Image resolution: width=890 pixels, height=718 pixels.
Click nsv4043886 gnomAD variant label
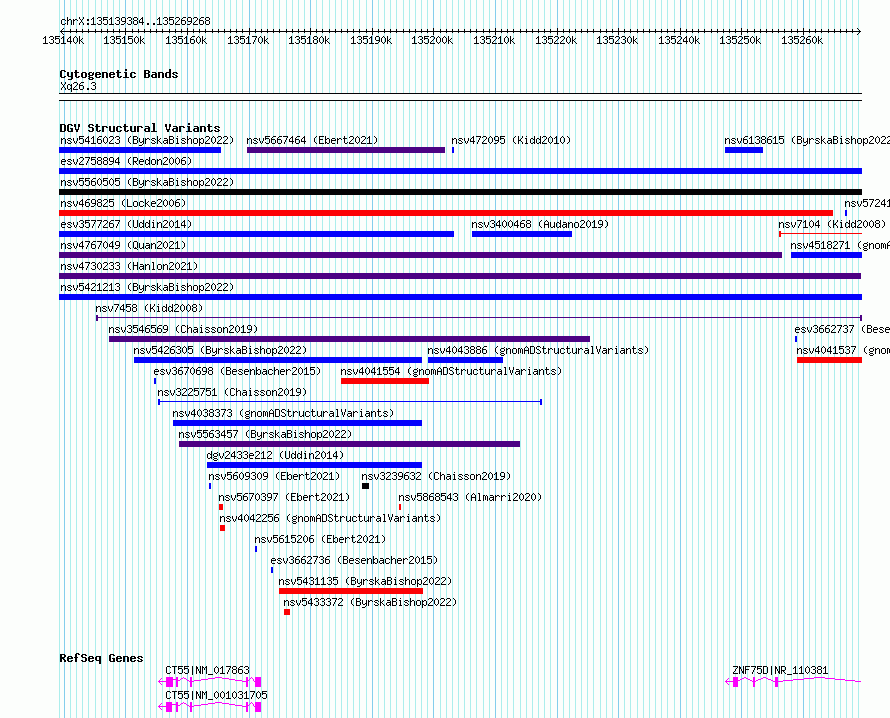pos(538,350)
